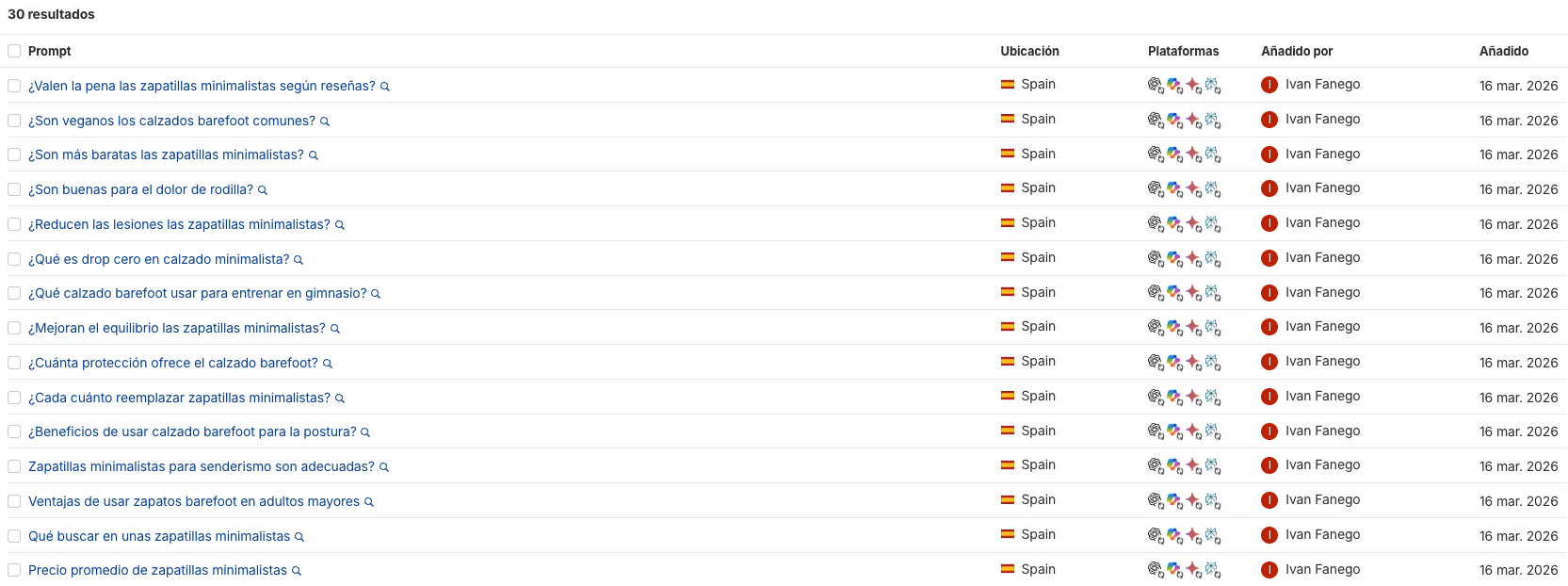This screenshot has height=586, width=1568.
Task: Click the Copilot icon on the balance improvement prompt row
Action: (1173, 327)
